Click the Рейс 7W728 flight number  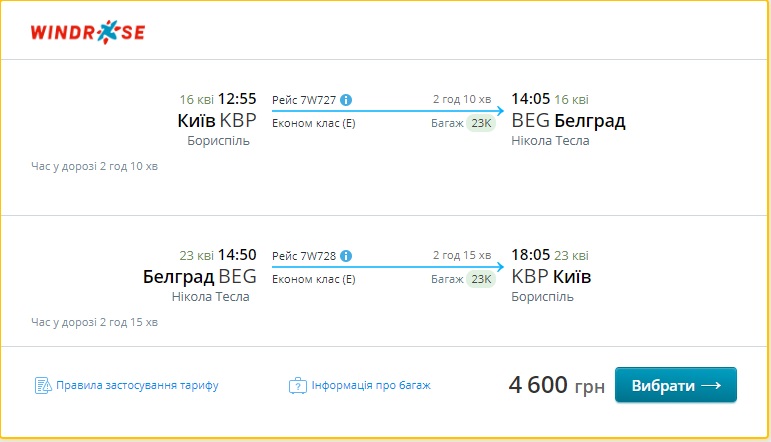point(304,254)
